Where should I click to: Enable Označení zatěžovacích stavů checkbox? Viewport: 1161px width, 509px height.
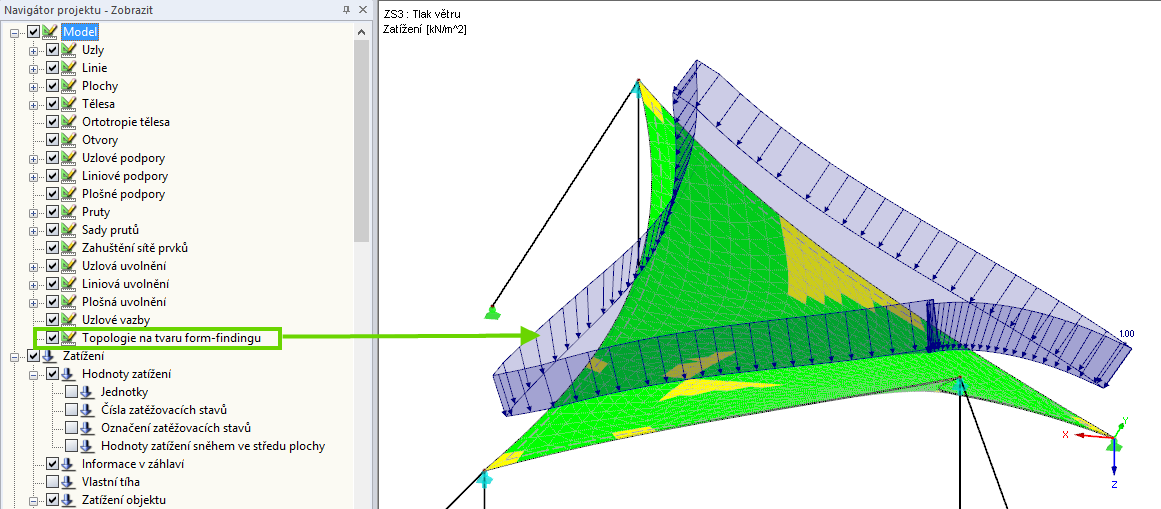[x=70, y=428]
